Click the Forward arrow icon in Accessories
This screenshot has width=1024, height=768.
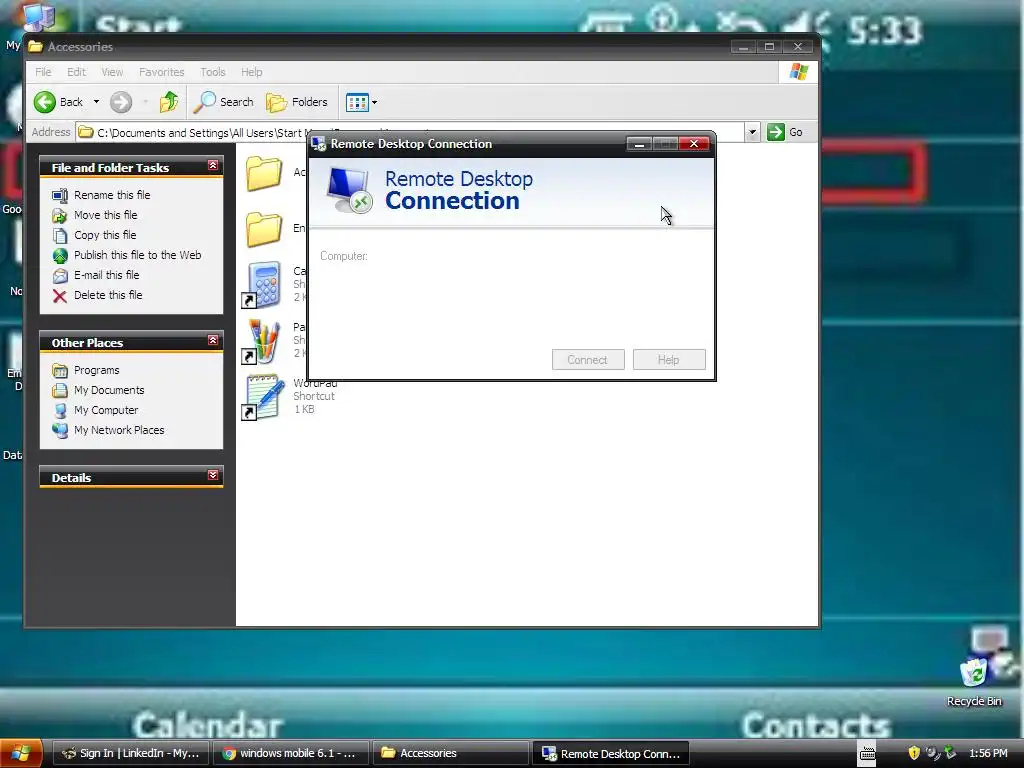tap(121, 102)
